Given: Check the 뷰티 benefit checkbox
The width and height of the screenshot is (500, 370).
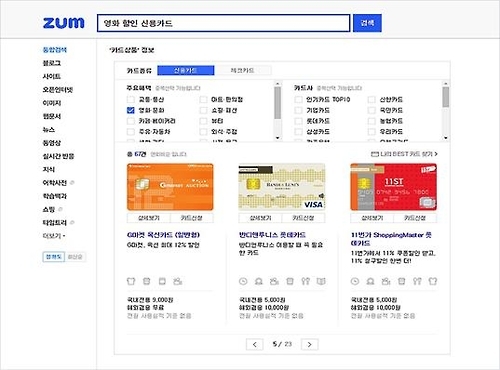Looking at the screenshot, I should tap(203, 121).
